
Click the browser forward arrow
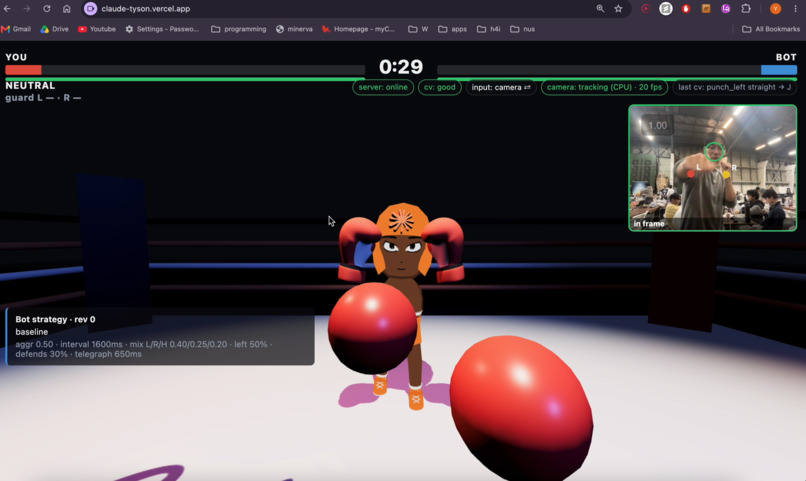click(x=27, y=9)
